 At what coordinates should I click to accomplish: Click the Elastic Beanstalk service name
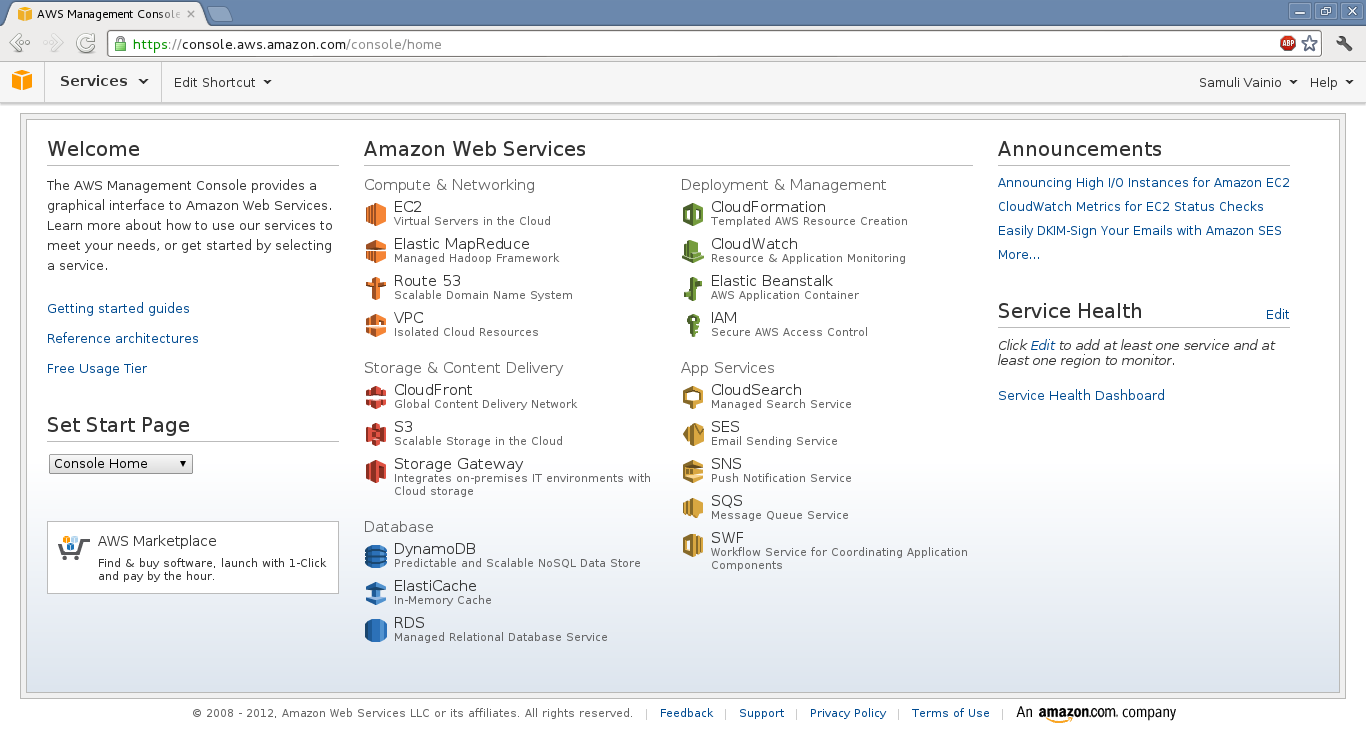point(772,281)
